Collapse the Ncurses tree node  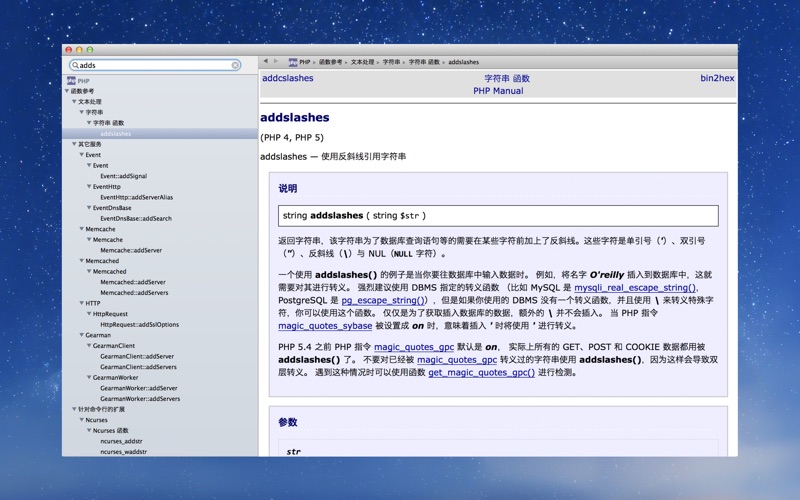click(x=82, y=420)
